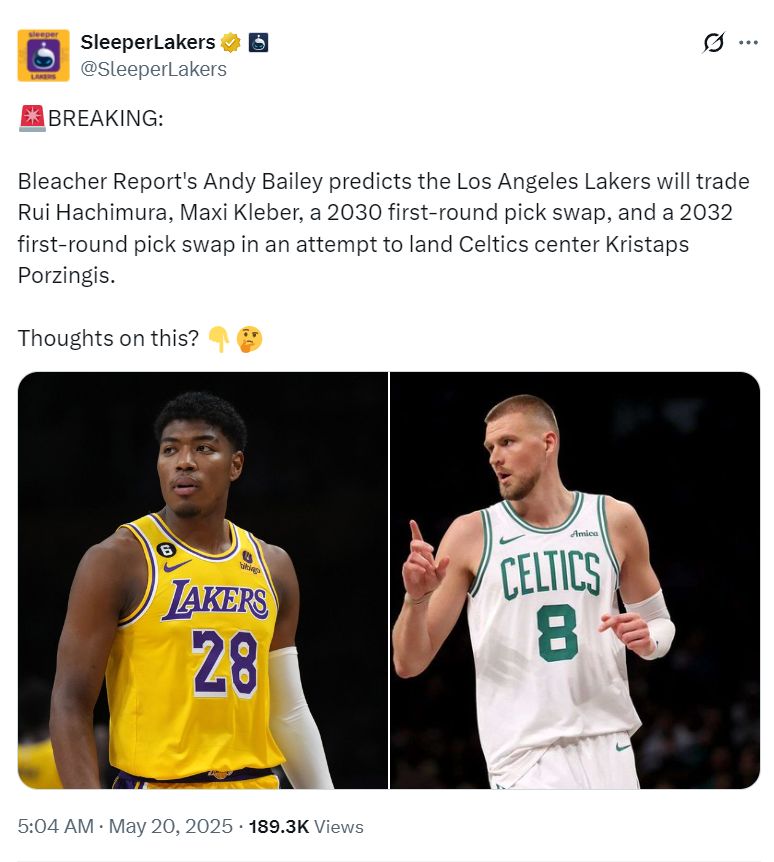The height and width of the screenshot is (862, 774).
Task: Click the @SleeperLakers handle
Action: (153, 69)
